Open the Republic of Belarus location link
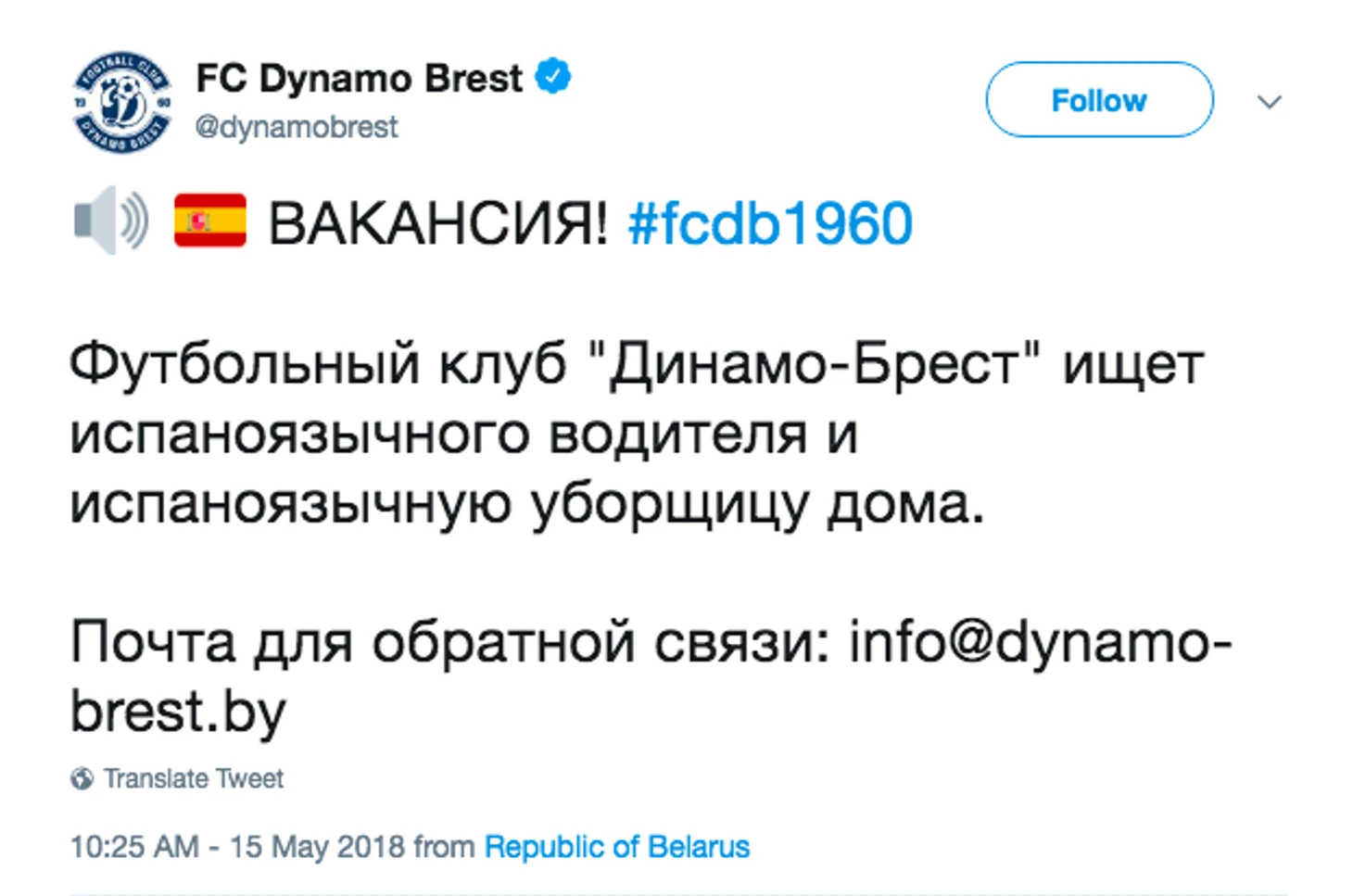 point(616,847)
